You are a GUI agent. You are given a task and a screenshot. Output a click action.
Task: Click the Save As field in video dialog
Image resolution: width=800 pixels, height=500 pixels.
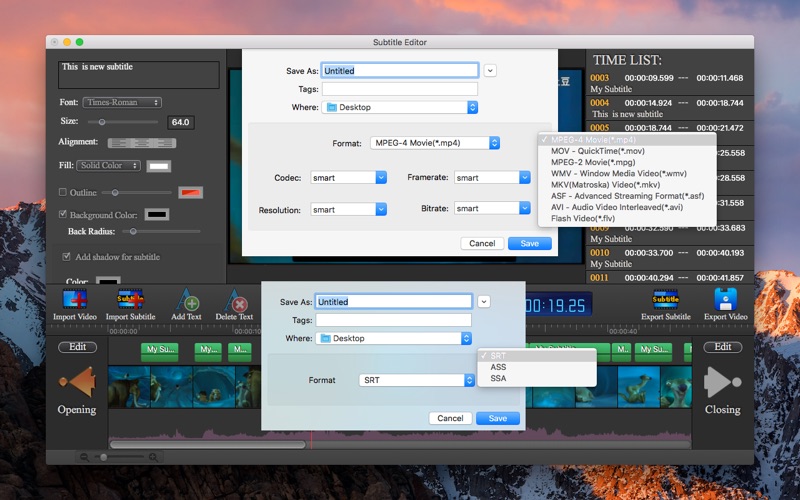coord(399,70)
